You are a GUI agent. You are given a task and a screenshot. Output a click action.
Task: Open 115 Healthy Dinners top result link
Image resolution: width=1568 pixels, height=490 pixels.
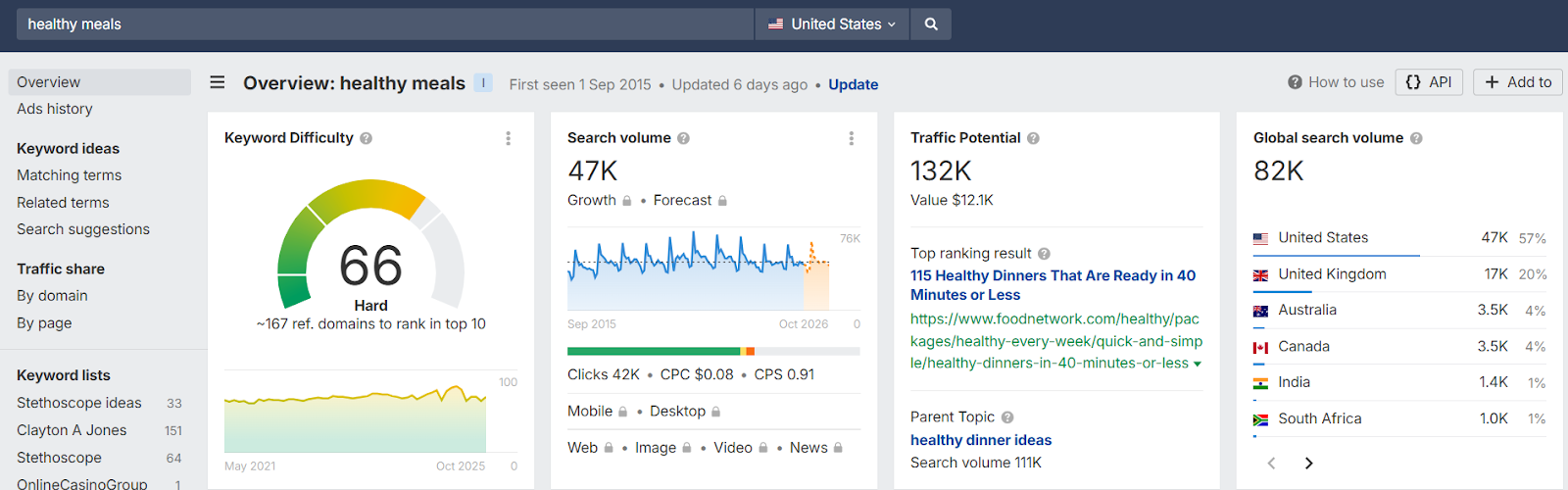[x=1053, y=285]
